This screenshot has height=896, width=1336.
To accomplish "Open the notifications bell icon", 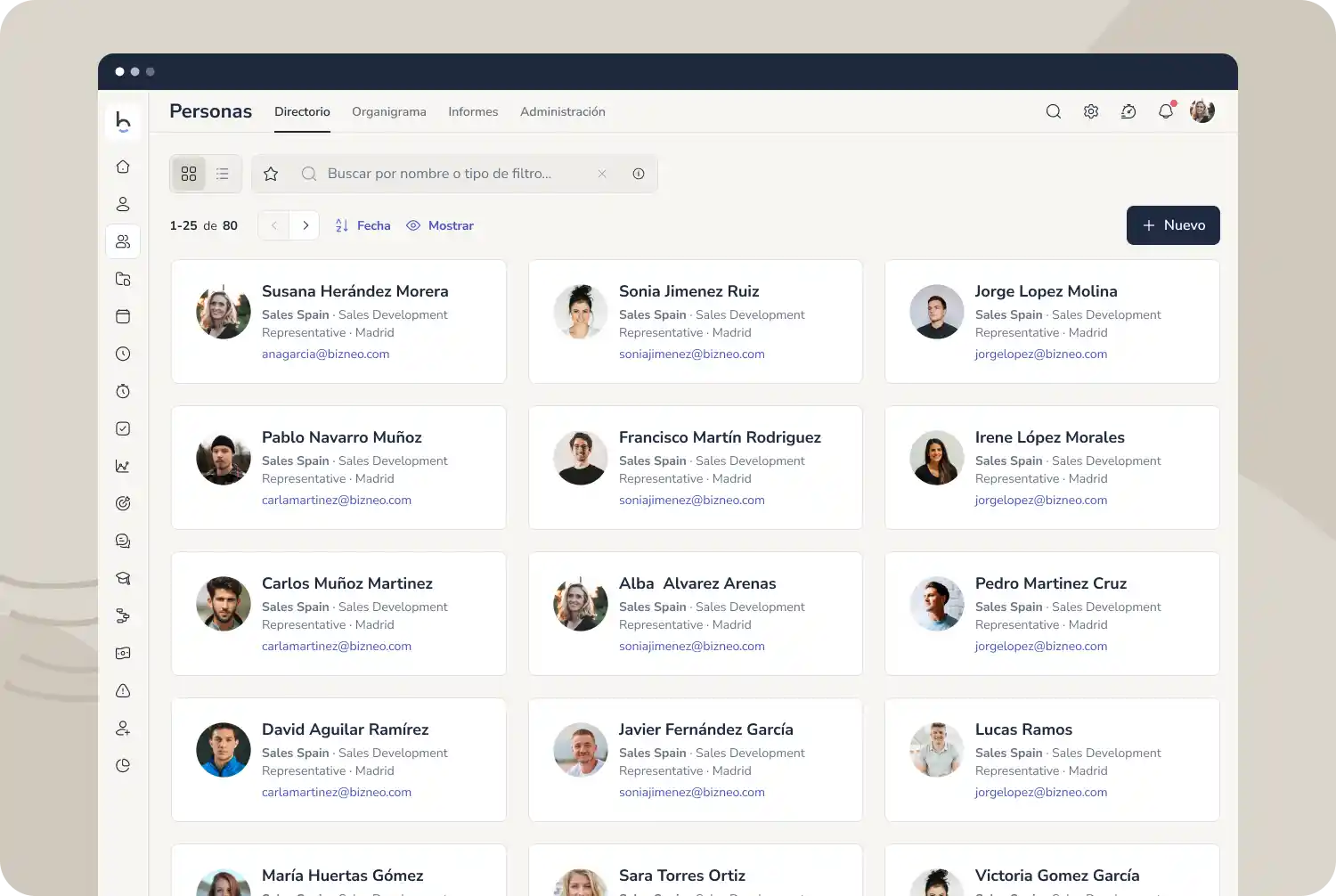I will 1165,111.
